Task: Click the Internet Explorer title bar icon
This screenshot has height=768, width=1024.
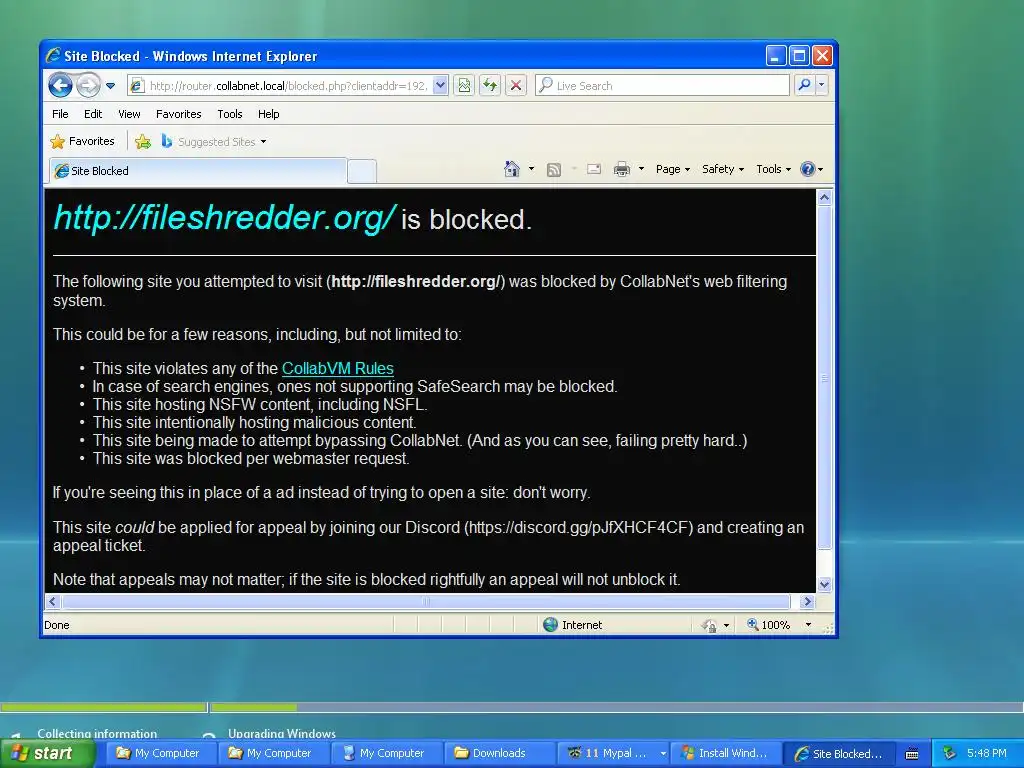Action: click(x=53, y=56)
